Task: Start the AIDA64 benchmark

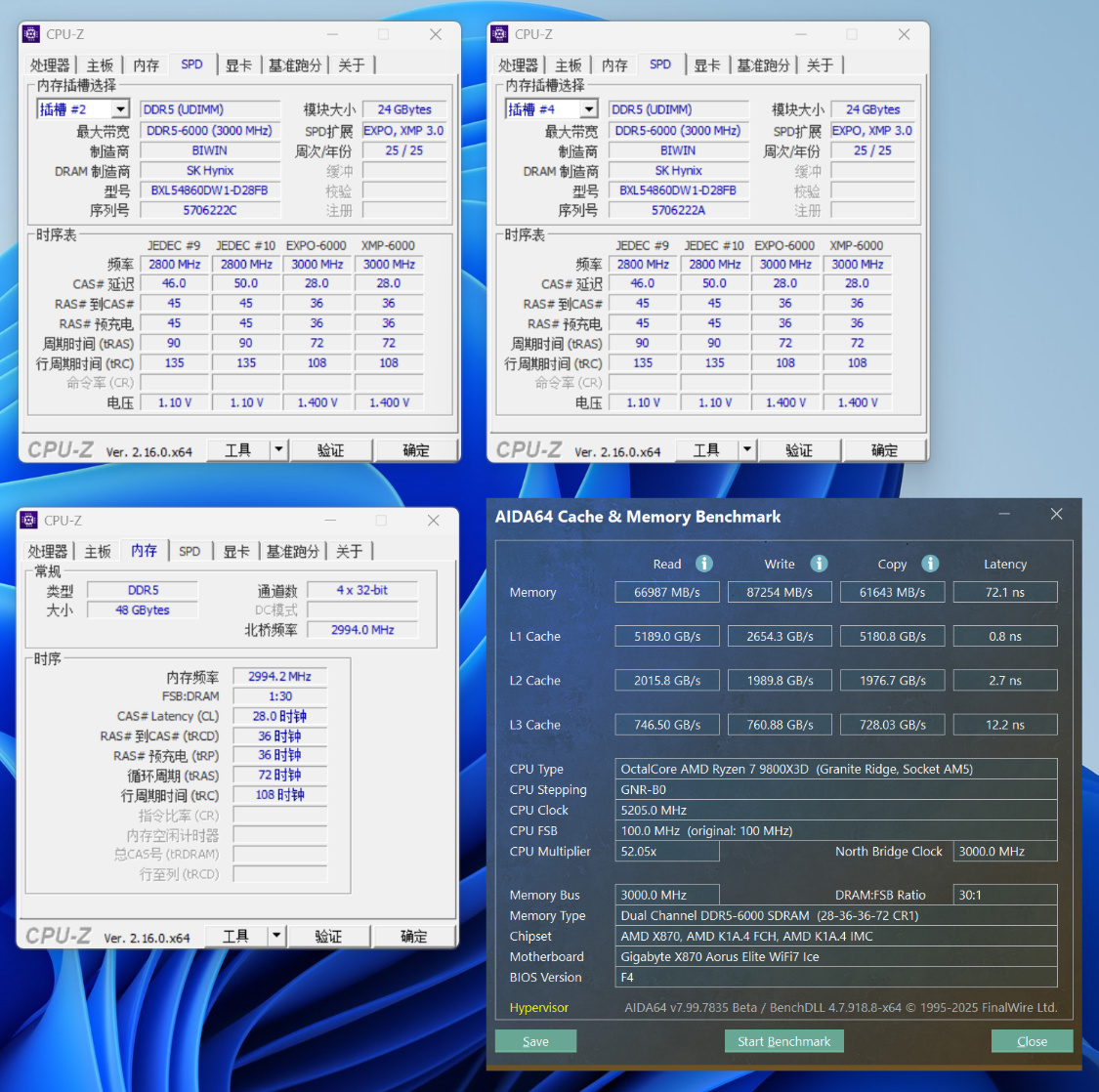Action: coord(783,1041)
